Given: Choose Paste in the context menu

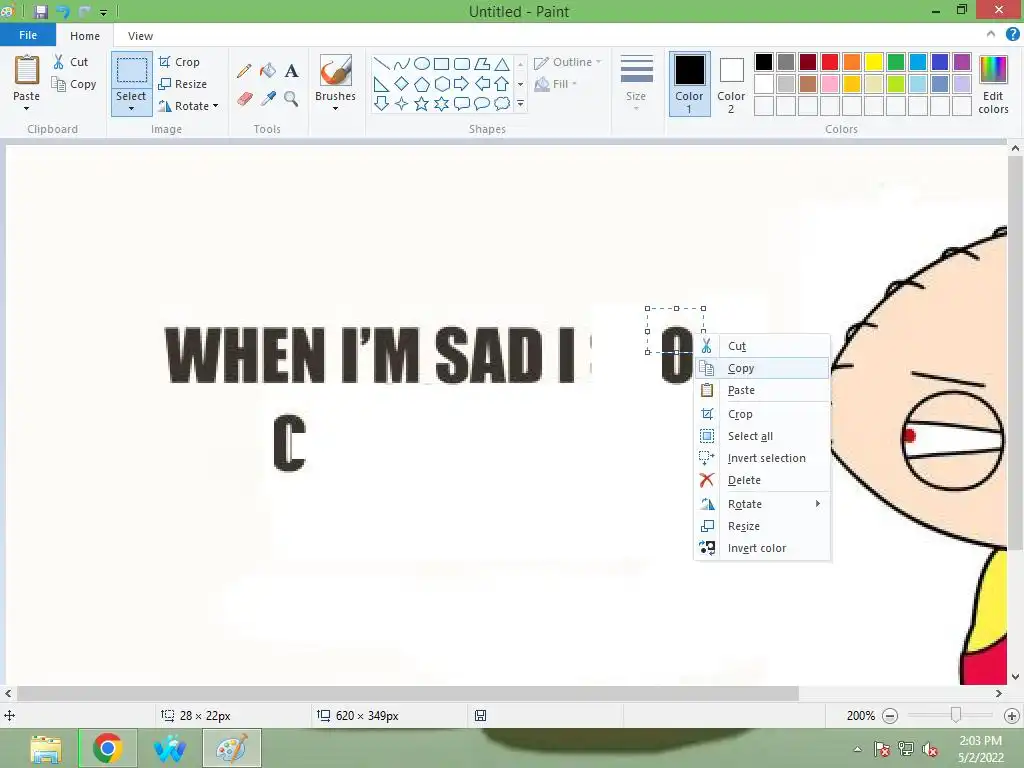Looking at the screenshot, I should pyautogui.click(x=763, y=390).
